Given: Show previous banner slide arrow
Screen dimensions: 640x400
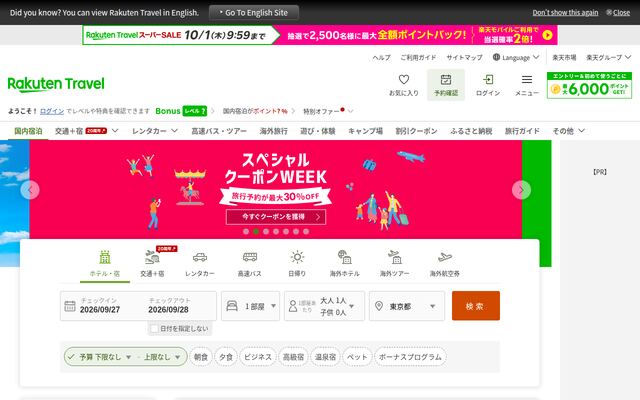Looking at the screenshot, I should coord(30,190).
